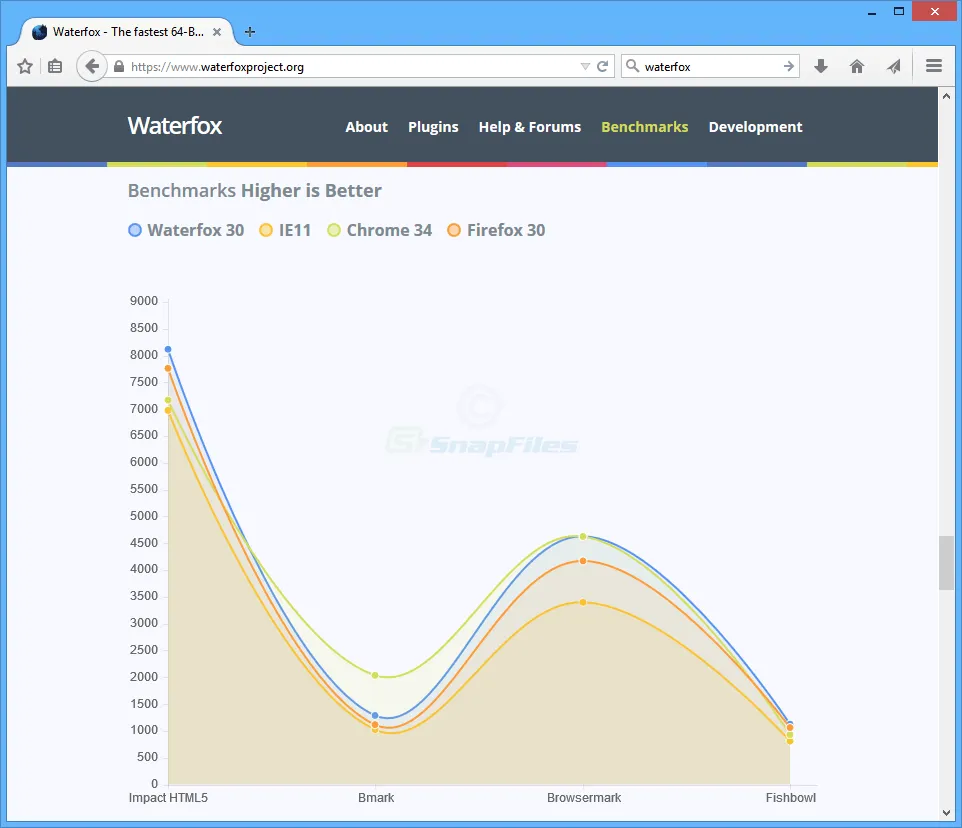Viewport: 962px width, 828px height.
Task: Maximize the browser window
Action: (899, 12)
